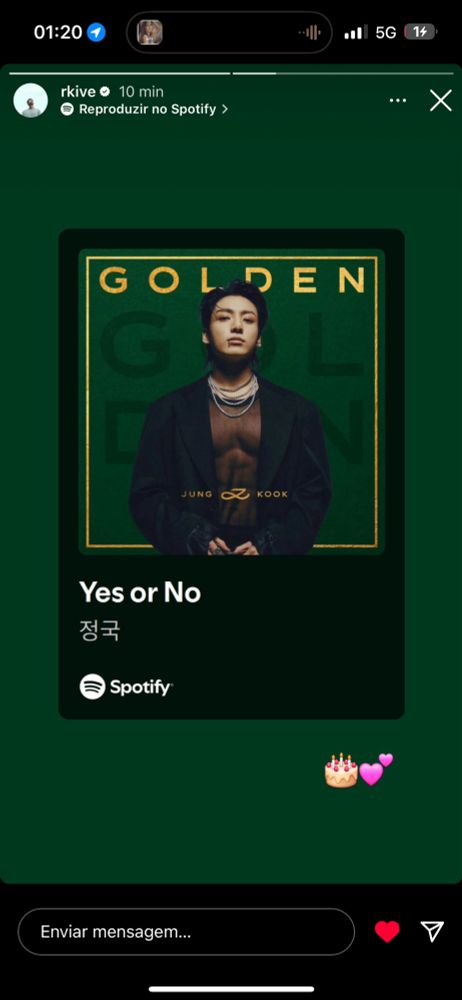The image size is (462, 1000).
Task: Tap the first story progress bar segment
Action: coord(120,73)
